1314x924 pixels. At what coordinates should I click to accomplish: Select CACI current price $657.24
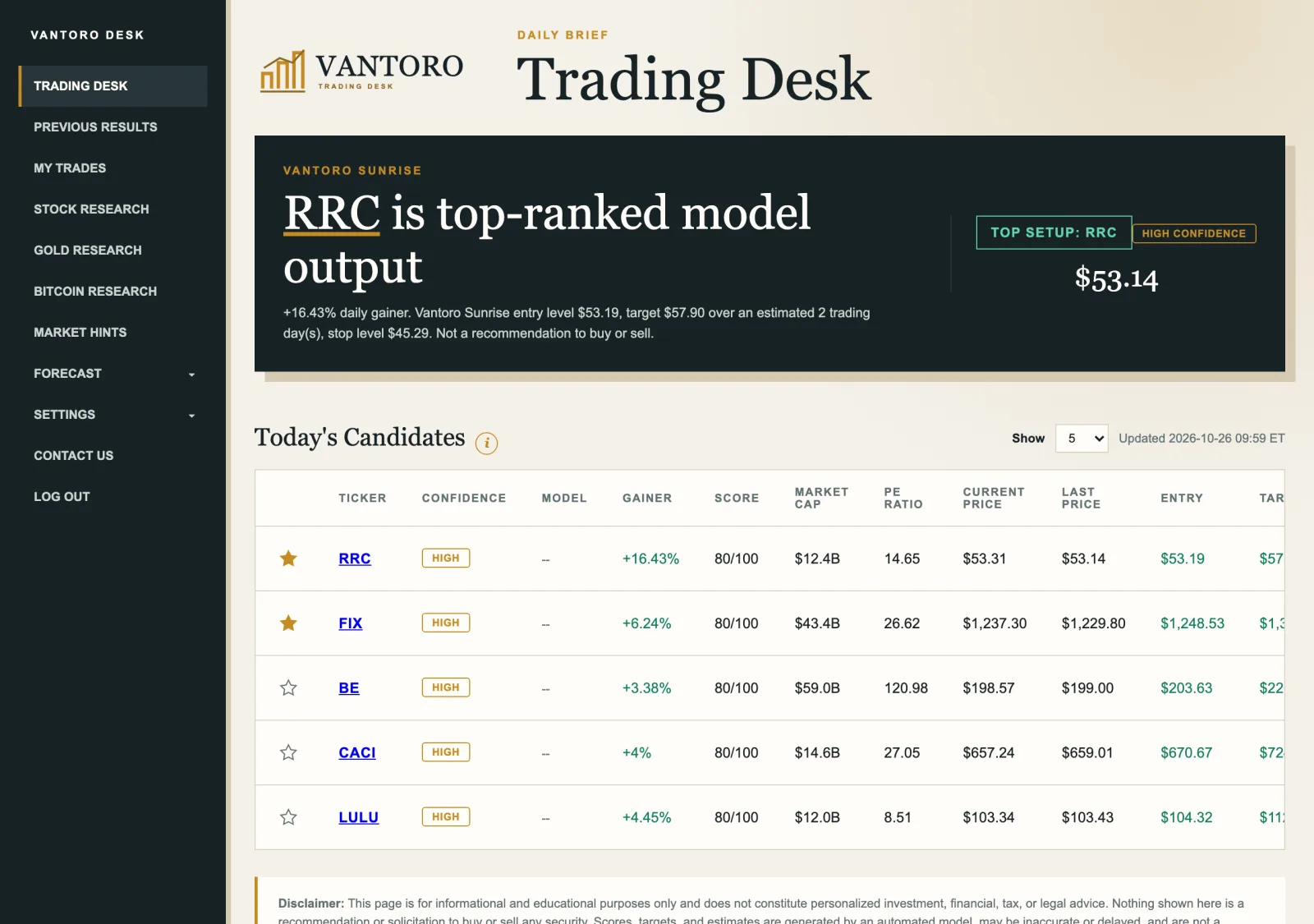[989, 752]
